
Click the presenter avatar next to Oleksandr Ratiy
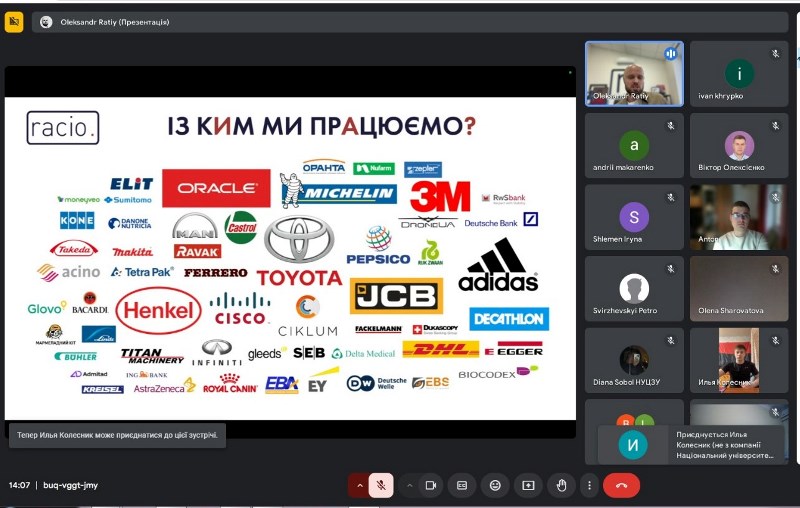coord(46,22)
